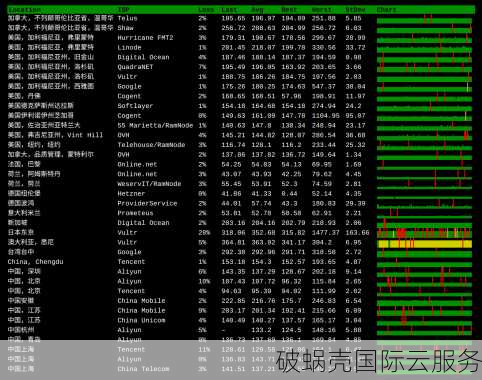482x380 pixels.
Task: Click the best value 57.98
Action: (291, 96)
